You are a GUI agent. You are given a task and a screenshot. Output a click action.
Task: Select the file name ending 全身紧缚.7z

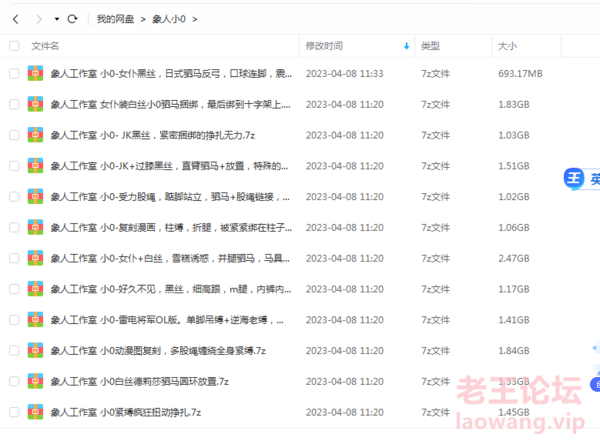pyautogui.click(x=158, y=351)
